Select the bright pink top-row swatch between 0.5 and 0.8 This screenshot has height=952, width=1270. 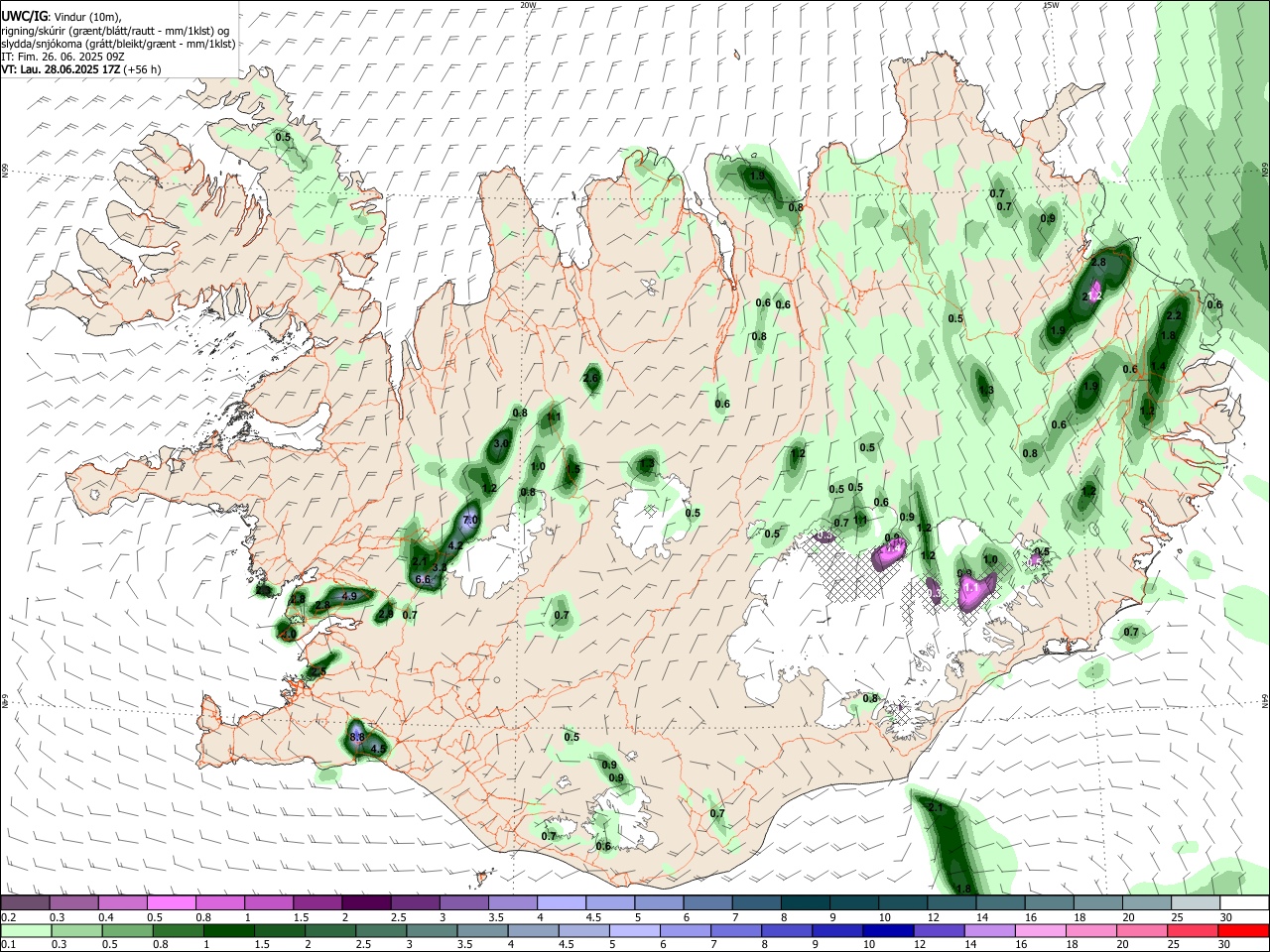(x=171, y=903)
